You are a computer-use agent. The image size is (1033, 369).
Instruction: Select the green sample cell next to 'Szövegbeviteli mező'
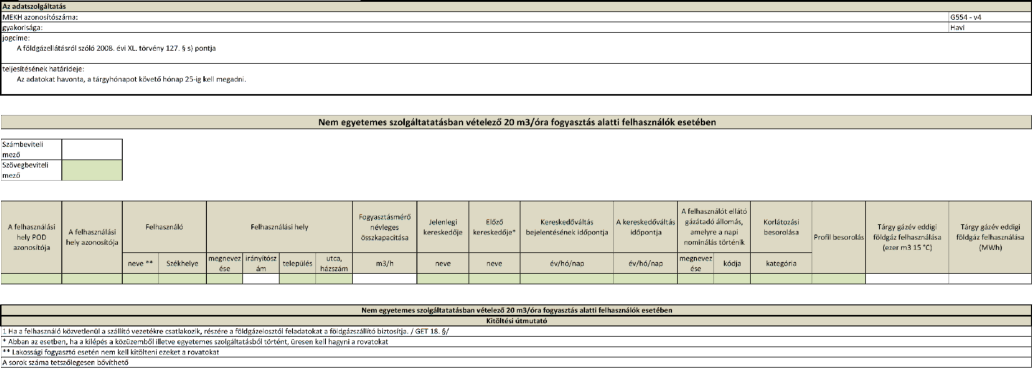pyautogui.click(x=92, y=170)
